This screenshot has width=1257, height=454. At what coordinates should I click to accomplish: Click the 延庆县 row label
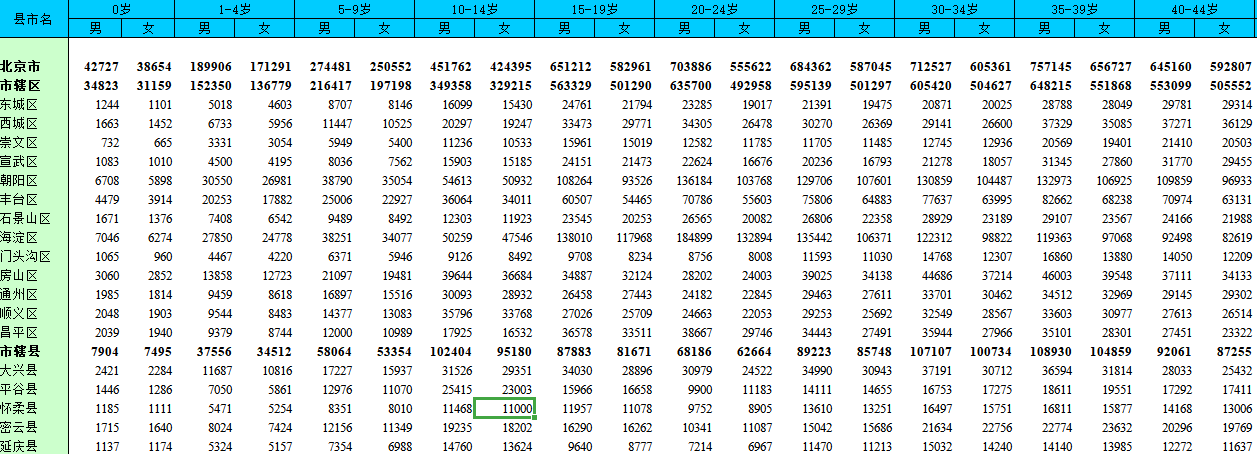pos(19,447)
